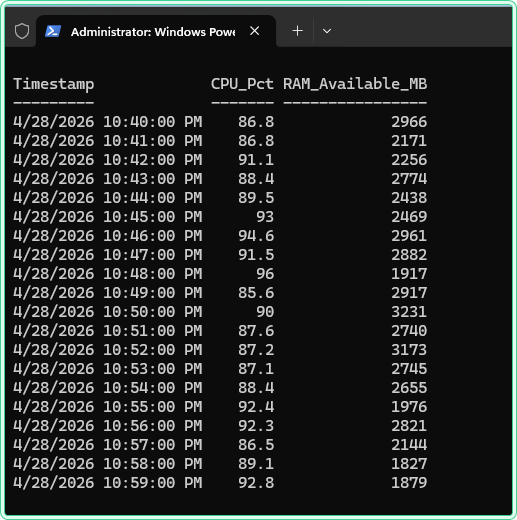Click RAM value 3173
Viewport: 517px width, 520px height.
(x=409, y=350)
